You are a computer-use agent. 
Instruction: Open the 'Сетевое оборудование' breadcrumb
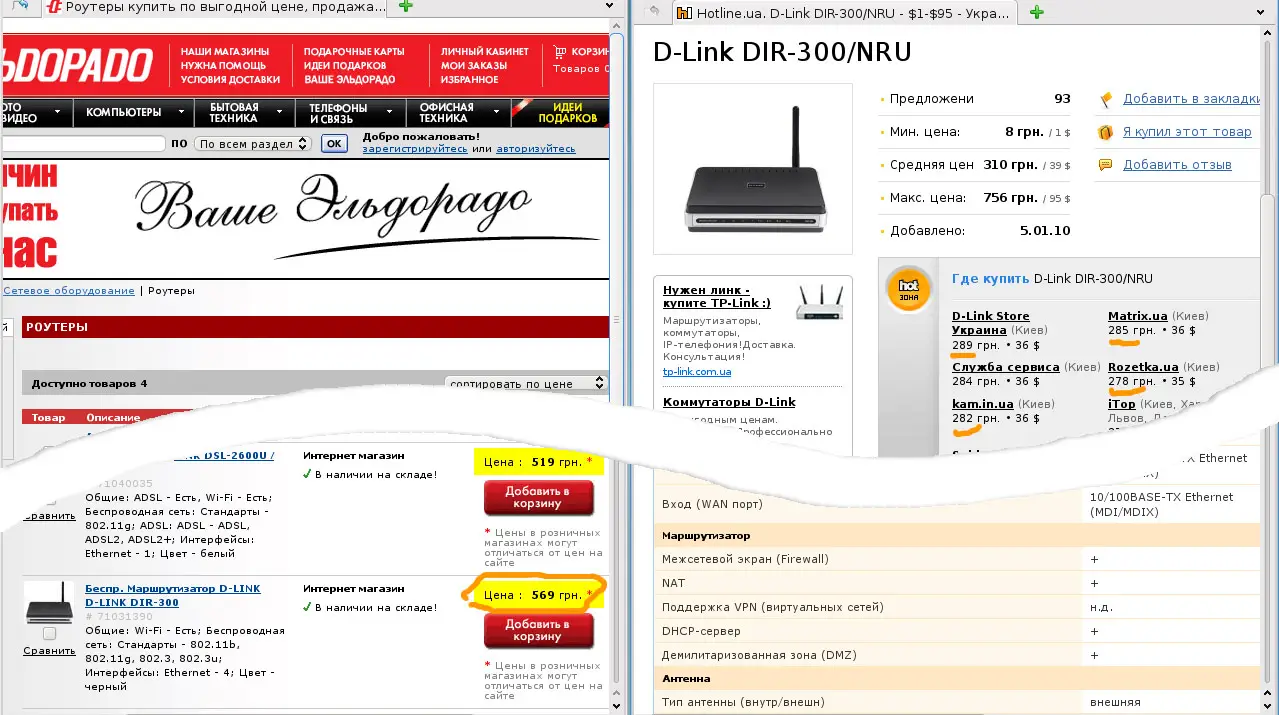point(69,291)
